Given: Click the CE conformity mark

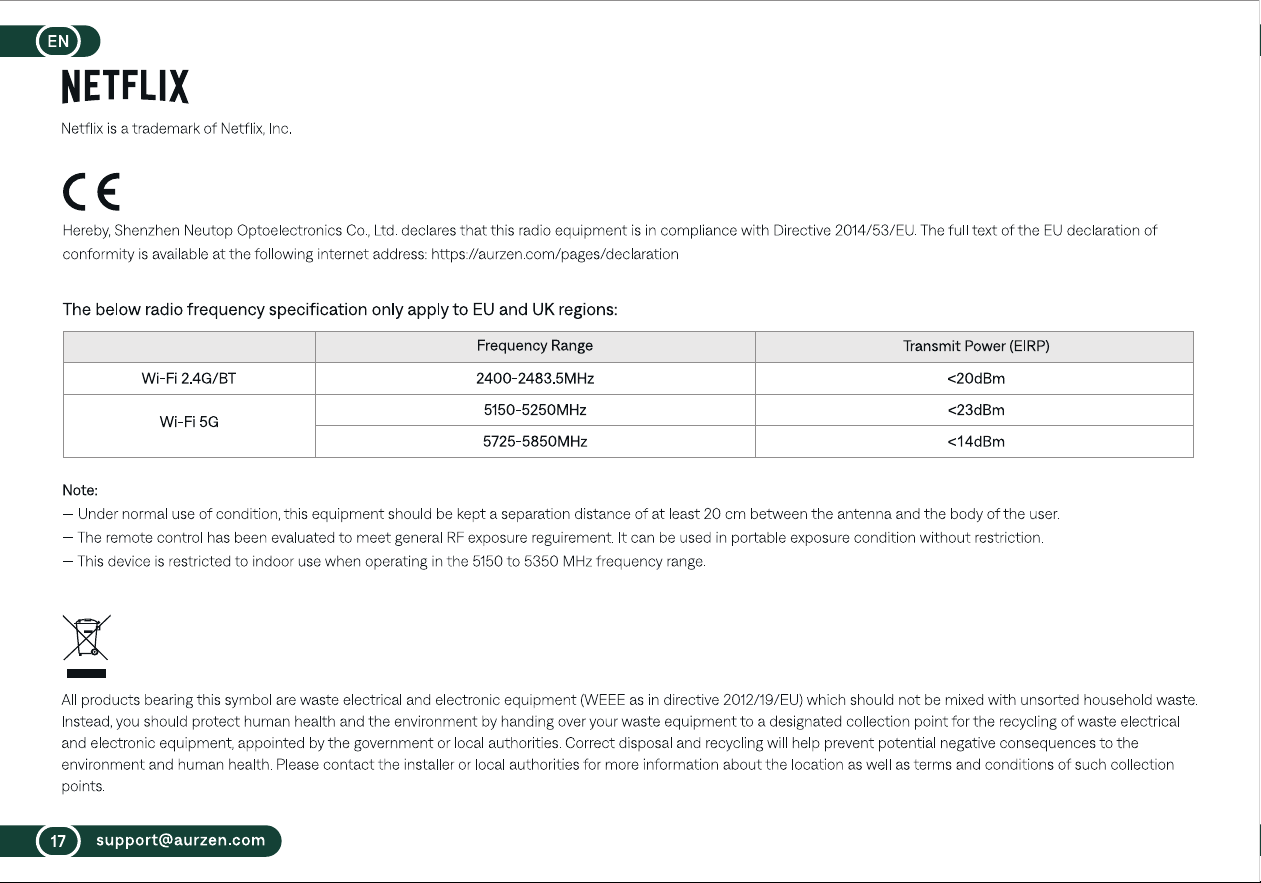Looking at the screenshot, I should tap(91, 192).
